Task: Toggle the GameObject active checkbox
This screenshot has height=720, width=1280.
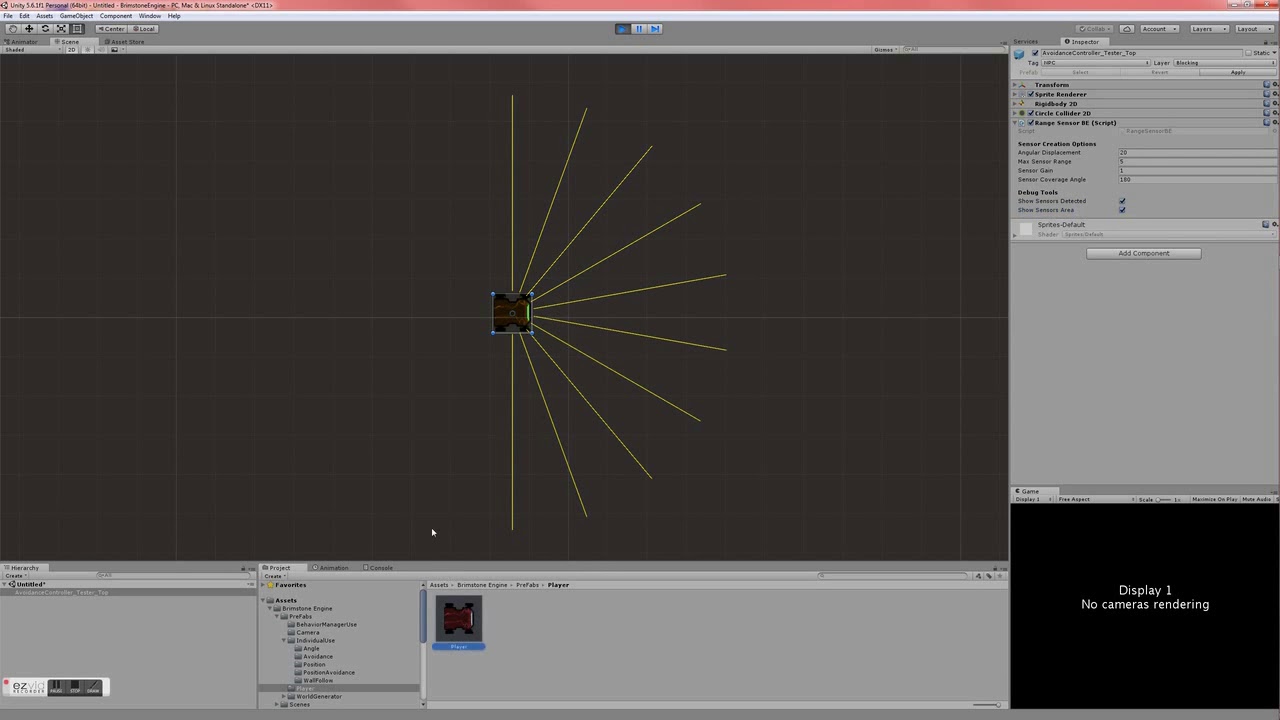Action: click(1035, 53)
